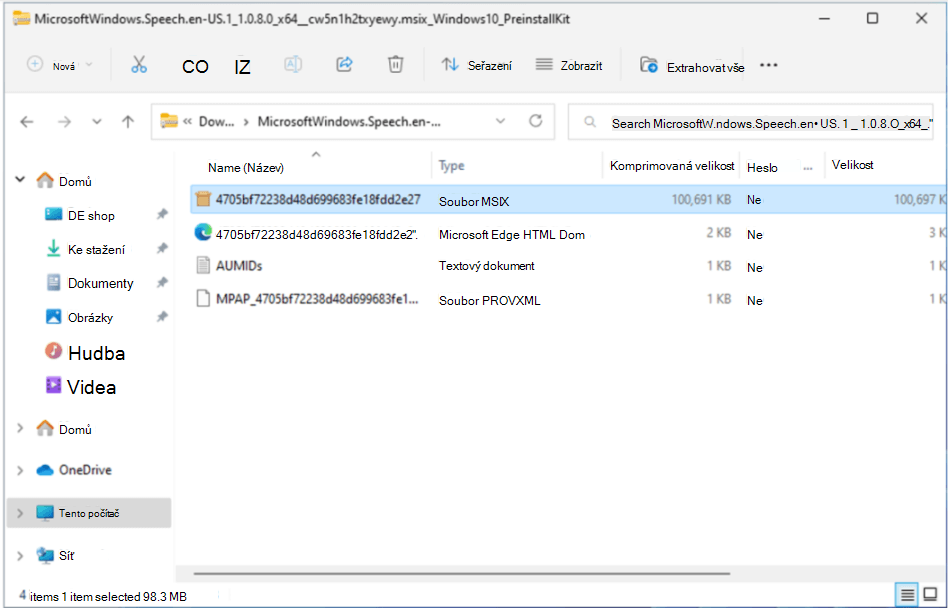Click the AUMIDs text file icon

pyautogui.click(x=203, y=265)
